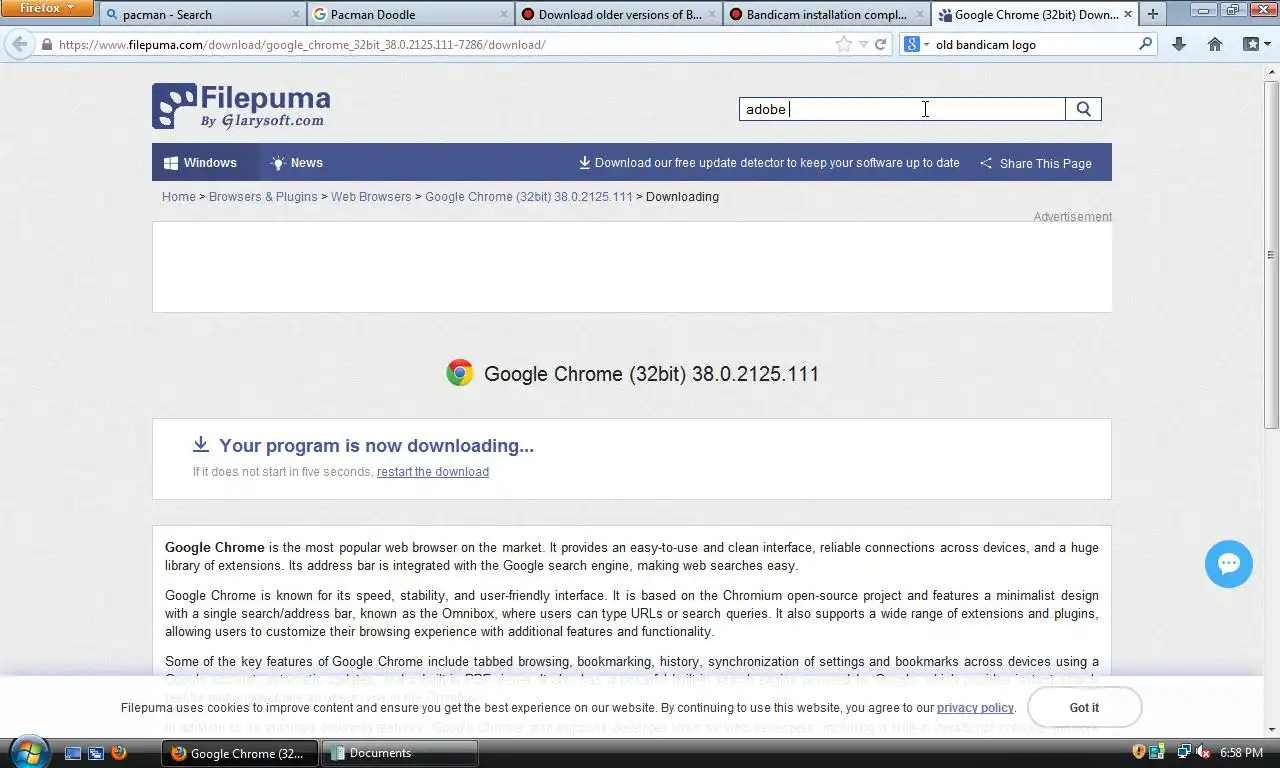The image size is (1280, 768).
Task: Accept cookies with Got it button
Action: 1084,707
